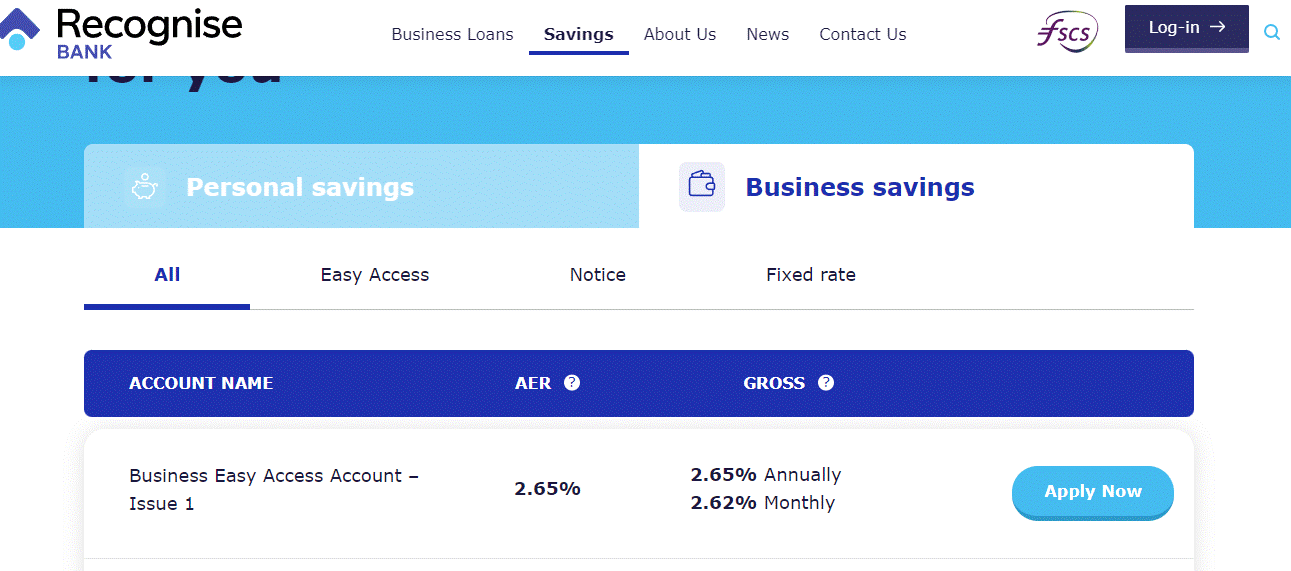The height and width of the screenshot is (571, 1291).
Task: Open the search magnifier icon
Action: point(1272,32)
